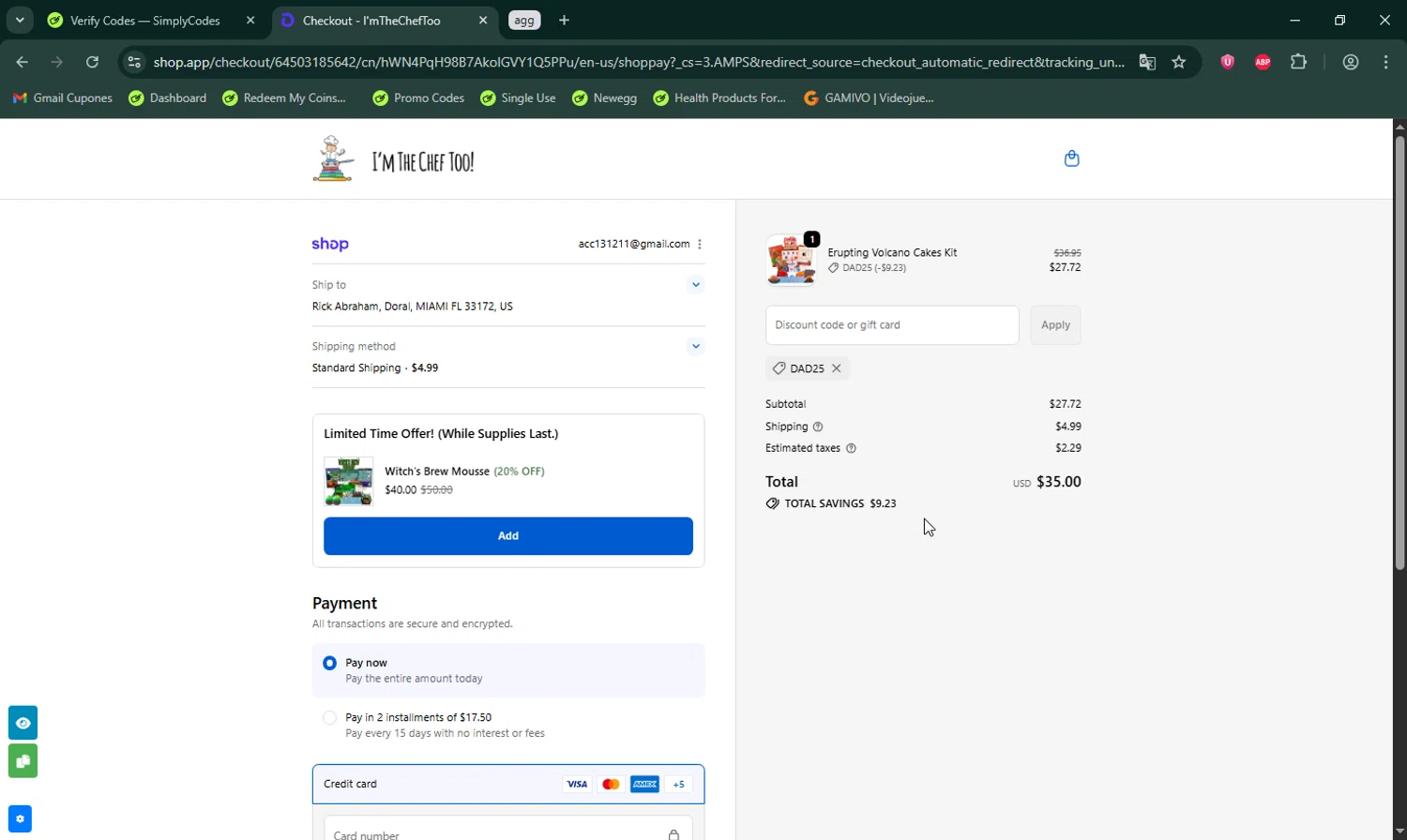The width and height of the screenshot is (1407, 840).
Task: Open the ABP adblock extension
Action: 1263,62
